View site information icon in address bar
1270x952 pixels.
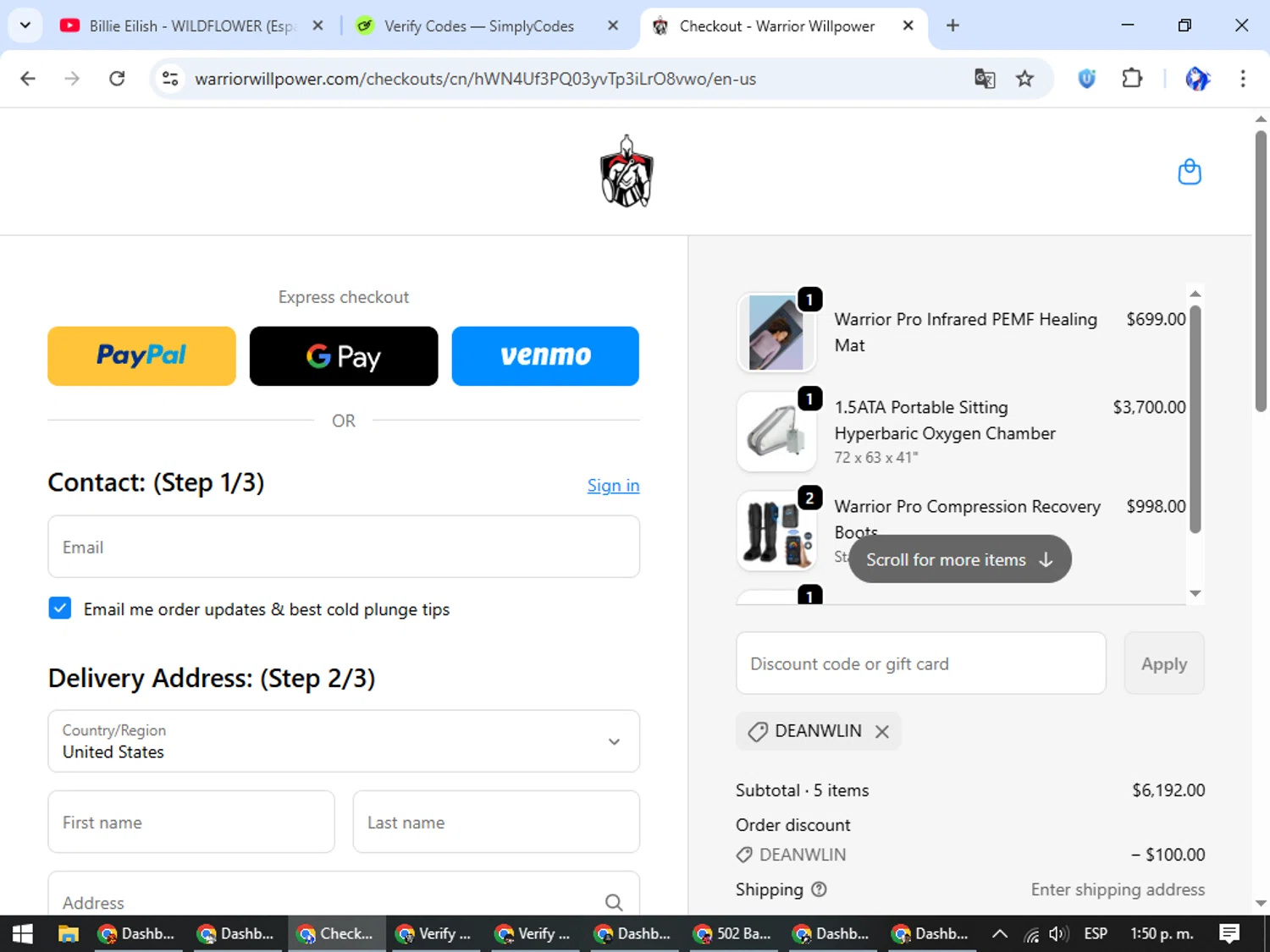point(170,79)
